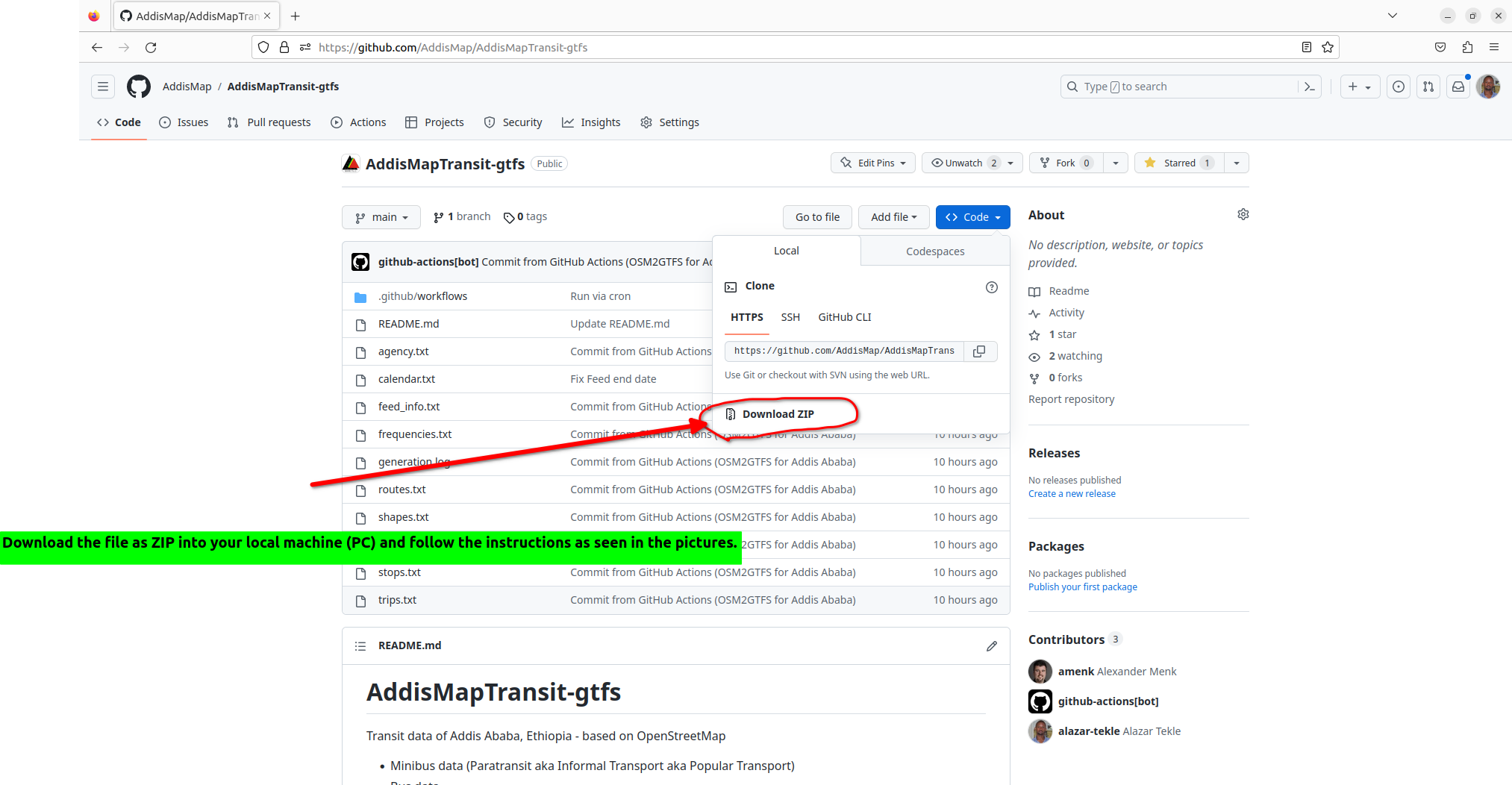Click the GitHub octocat home icon

[x=139, y=86]
